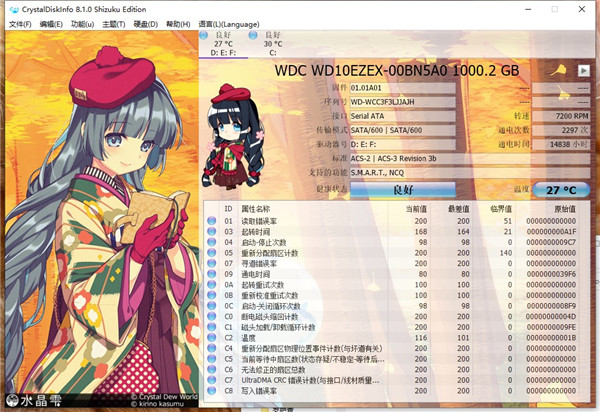The height and width of the screenshot is (412, 600).
Task: Click status circle icon for 重新分配扇区计数 row
Action: point(212,253)
